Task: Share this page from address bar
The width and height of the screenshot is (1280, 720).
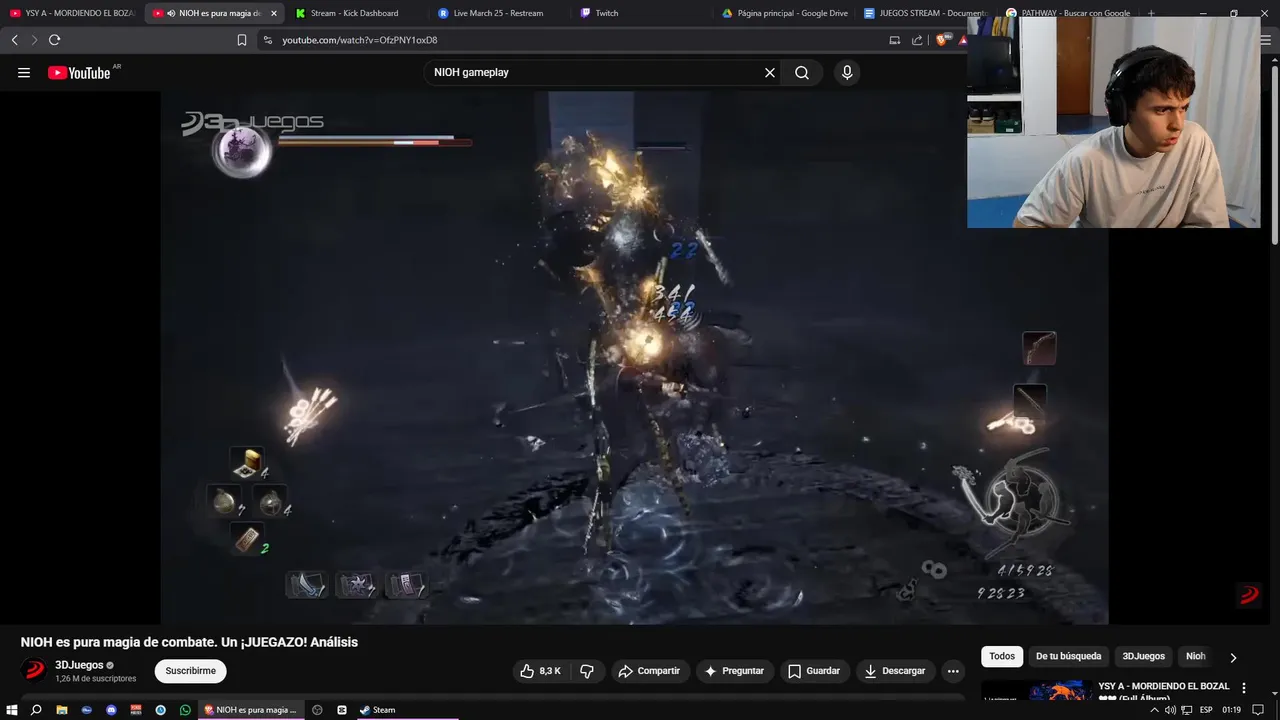Action: (917, 40)
